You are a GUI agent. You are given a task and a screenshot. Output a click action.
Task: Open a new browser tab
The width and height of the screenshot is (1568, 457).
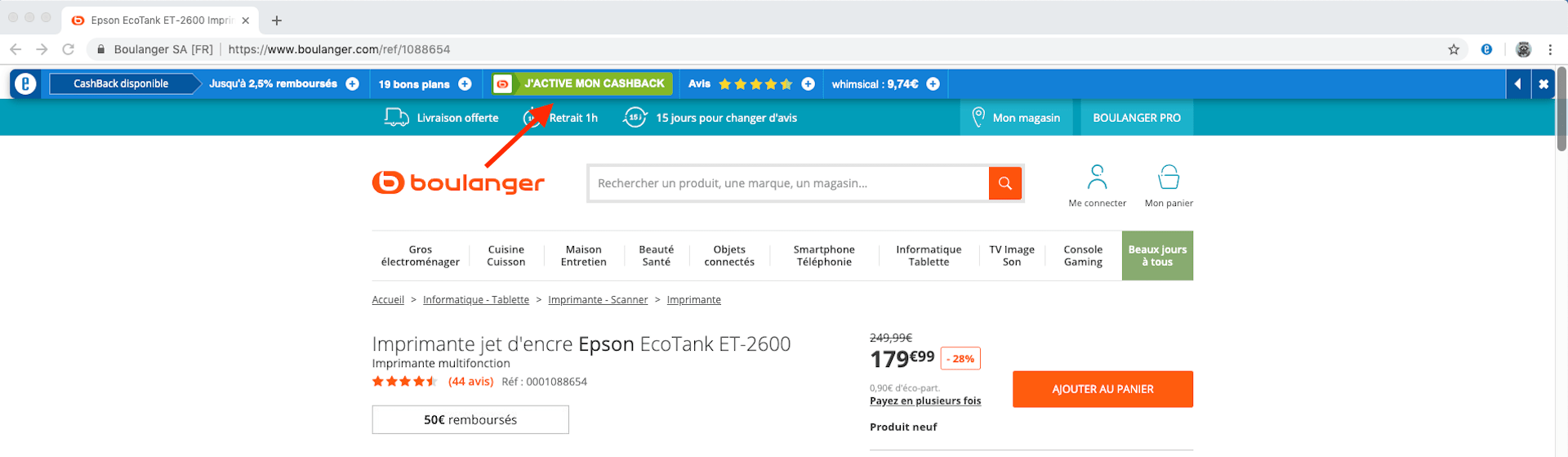click(277, 20)
